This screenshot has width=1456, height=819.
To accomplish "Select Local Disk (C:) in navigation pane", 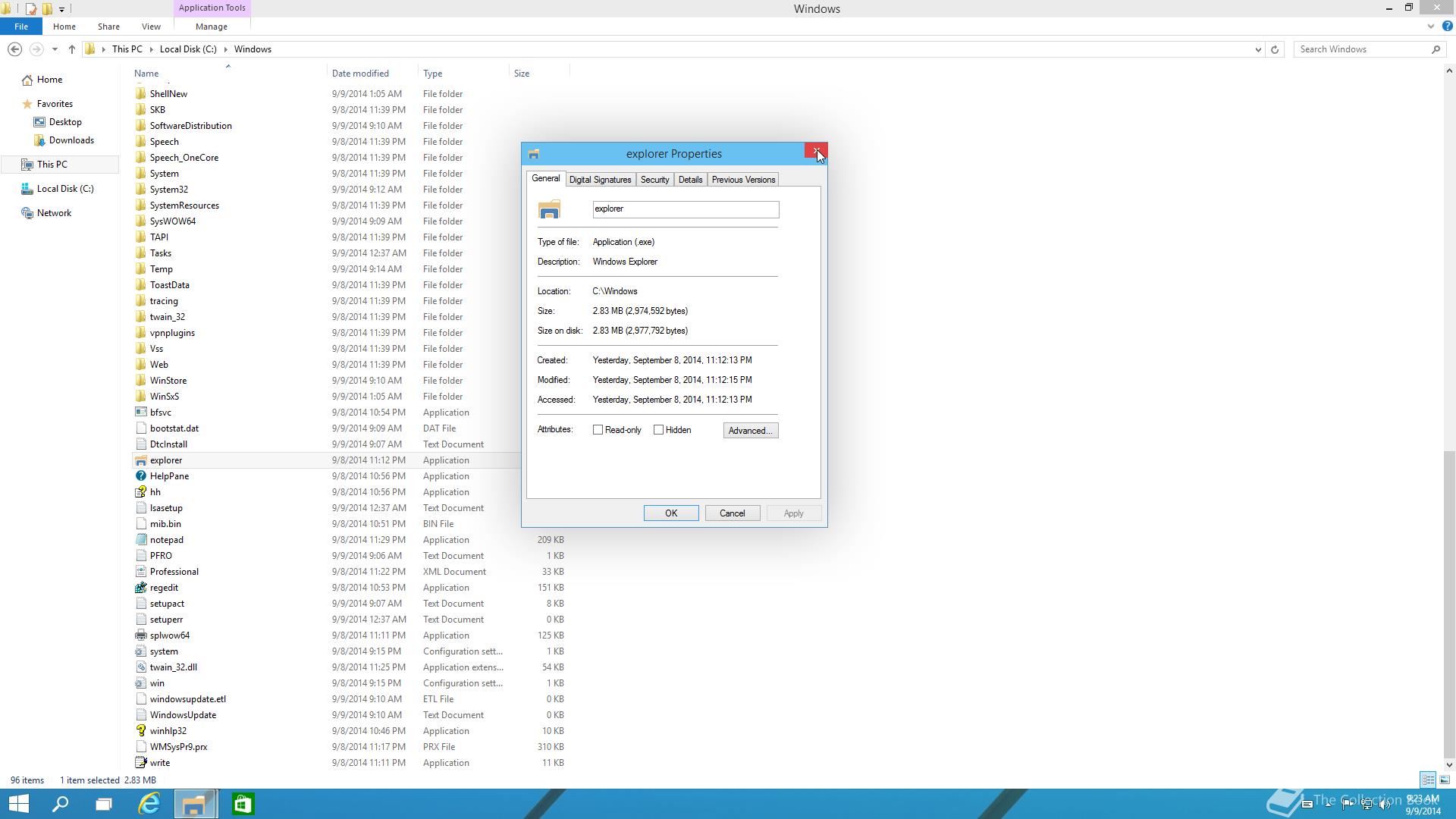I will click(65, 189).
